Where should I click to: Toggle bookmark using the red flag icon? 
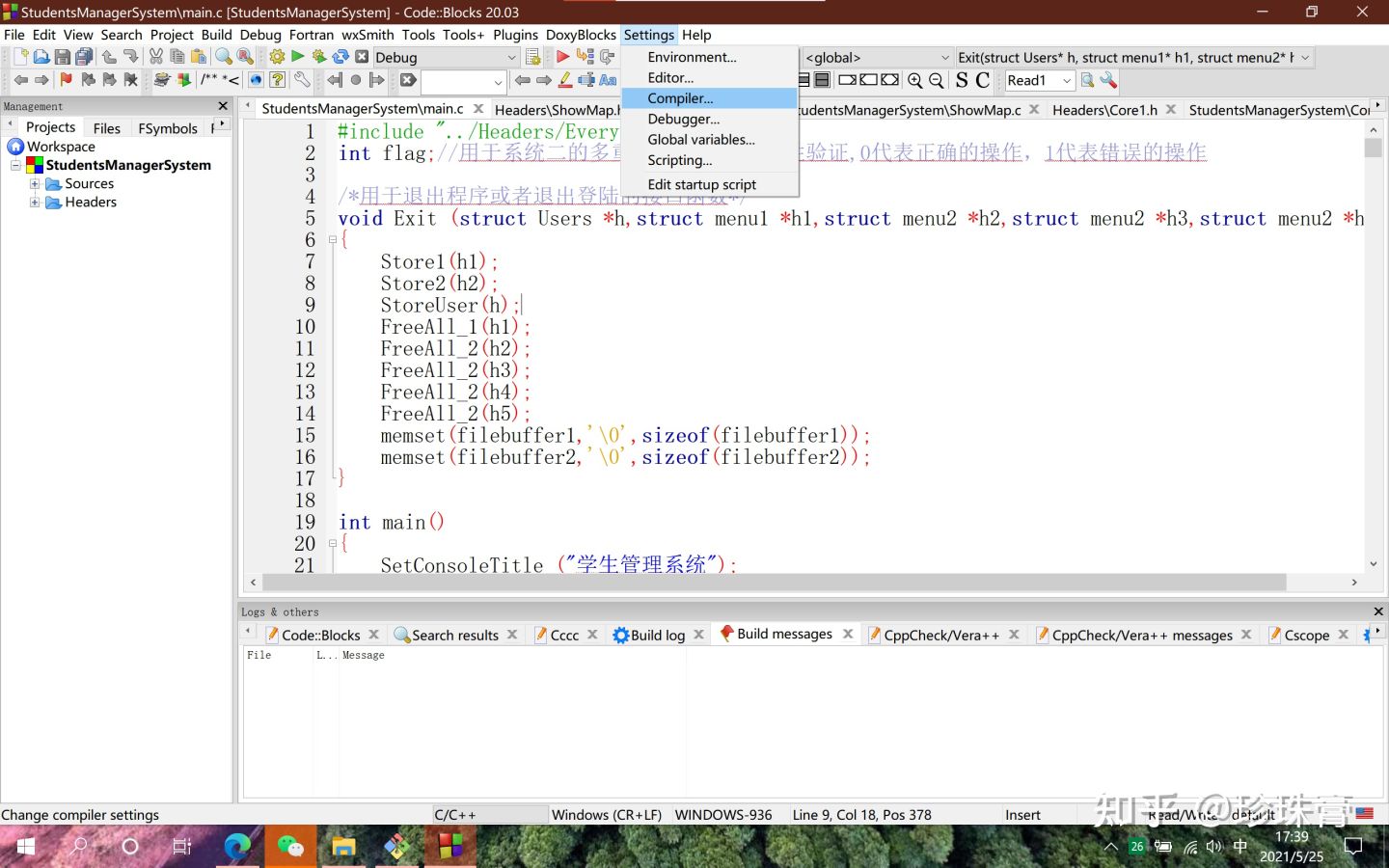(66, 80)
